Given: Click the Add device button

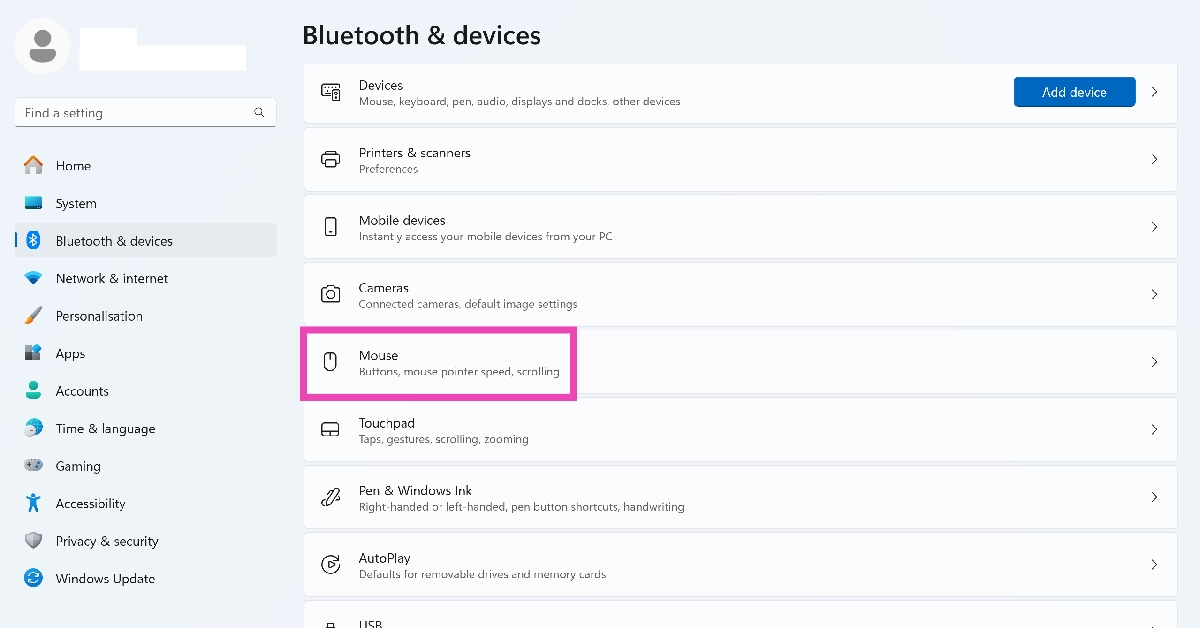Looking at the screenshot, I should pyautogui.click(x=1074, y=92).
